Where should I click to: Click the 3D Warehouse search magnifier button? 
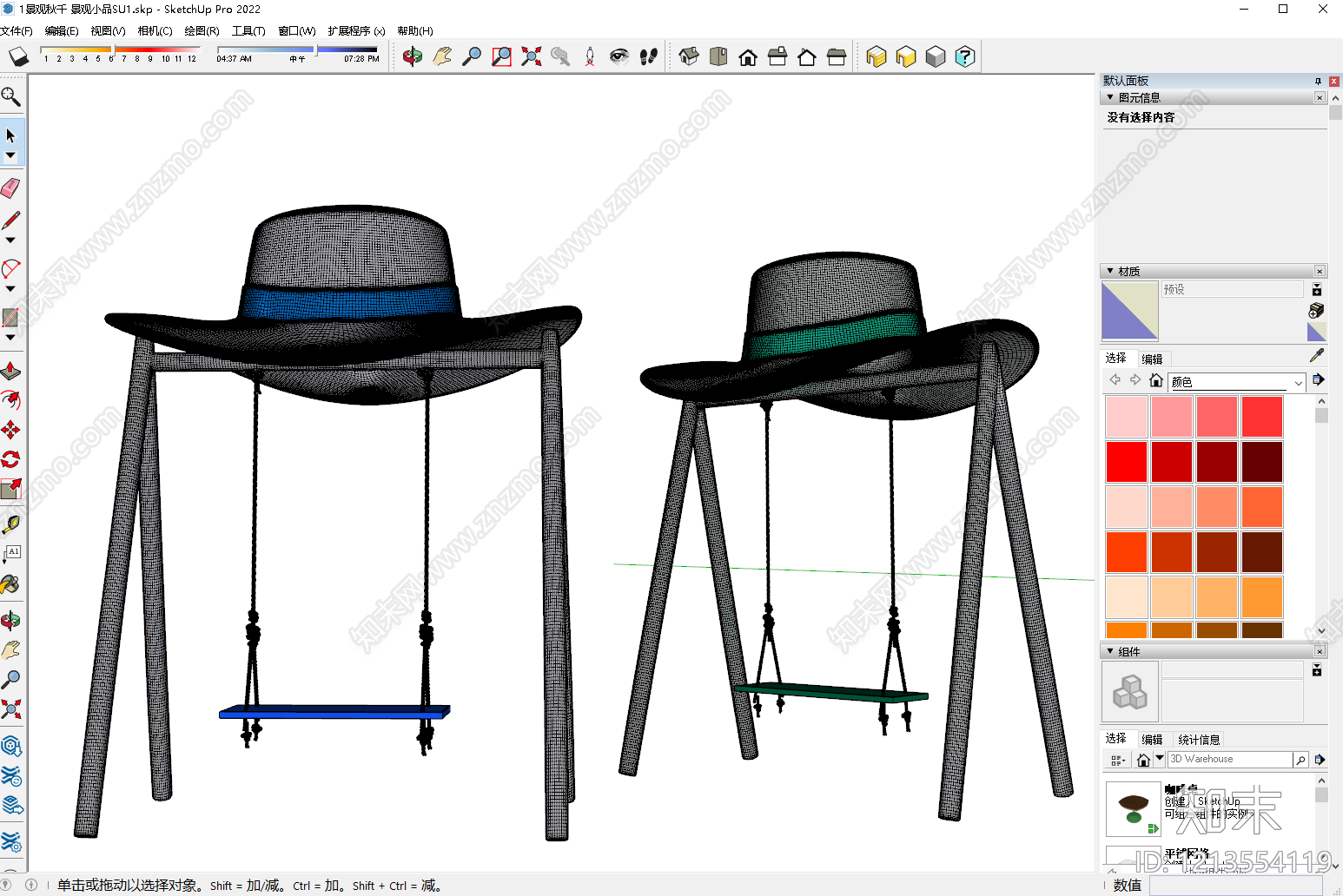(1300, 760)
